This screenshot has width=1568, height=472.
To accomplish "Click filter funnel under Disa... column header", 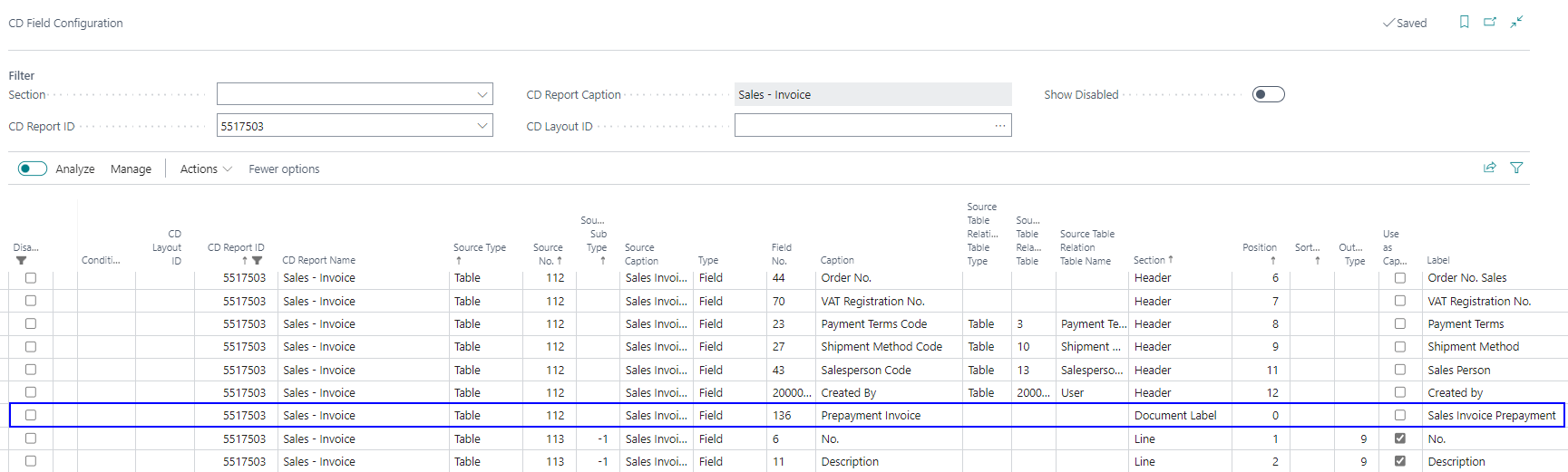I will coord(21,261).
